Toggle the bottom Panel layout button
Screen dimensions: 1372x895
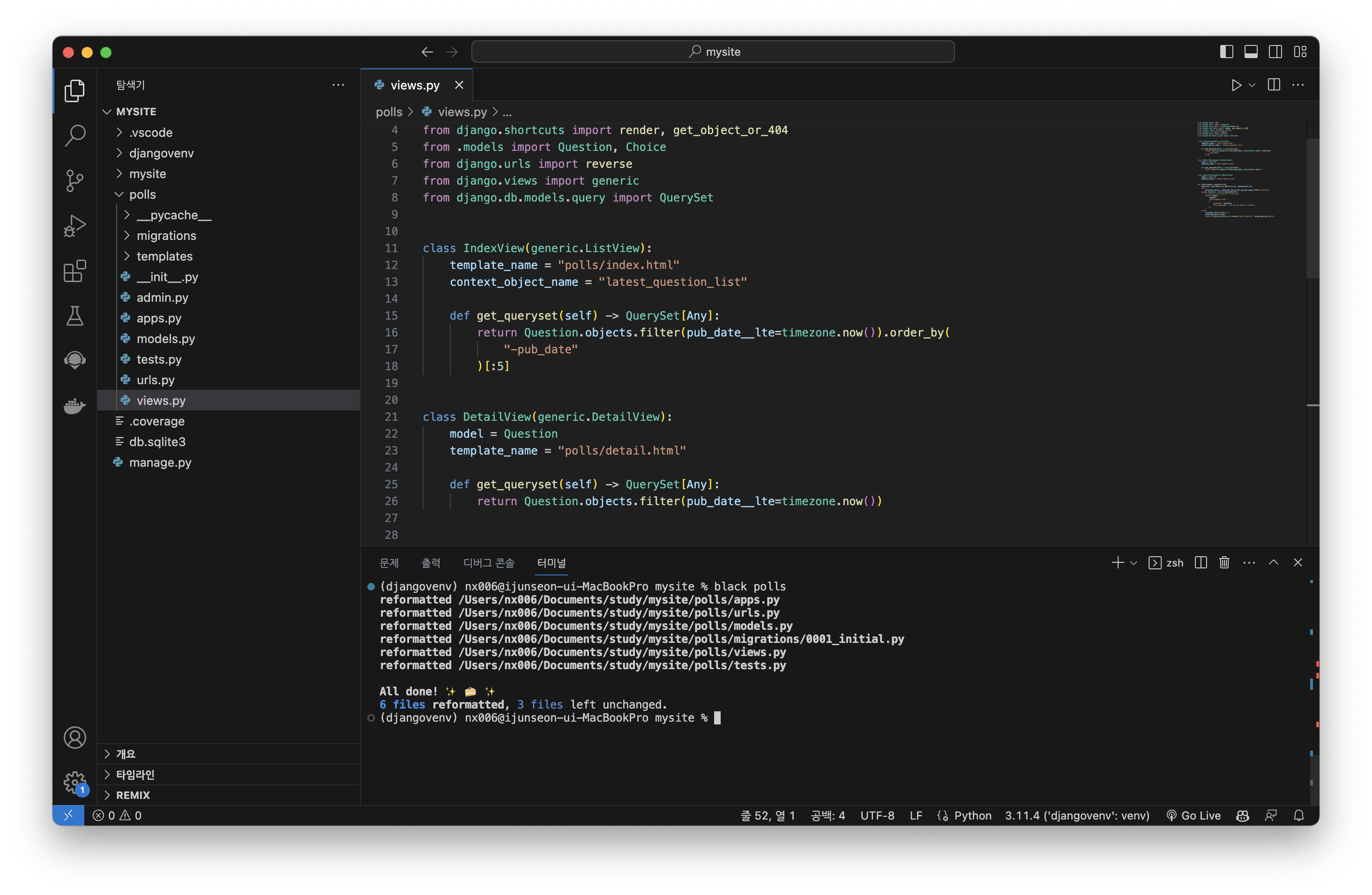tap(1250, 52)
